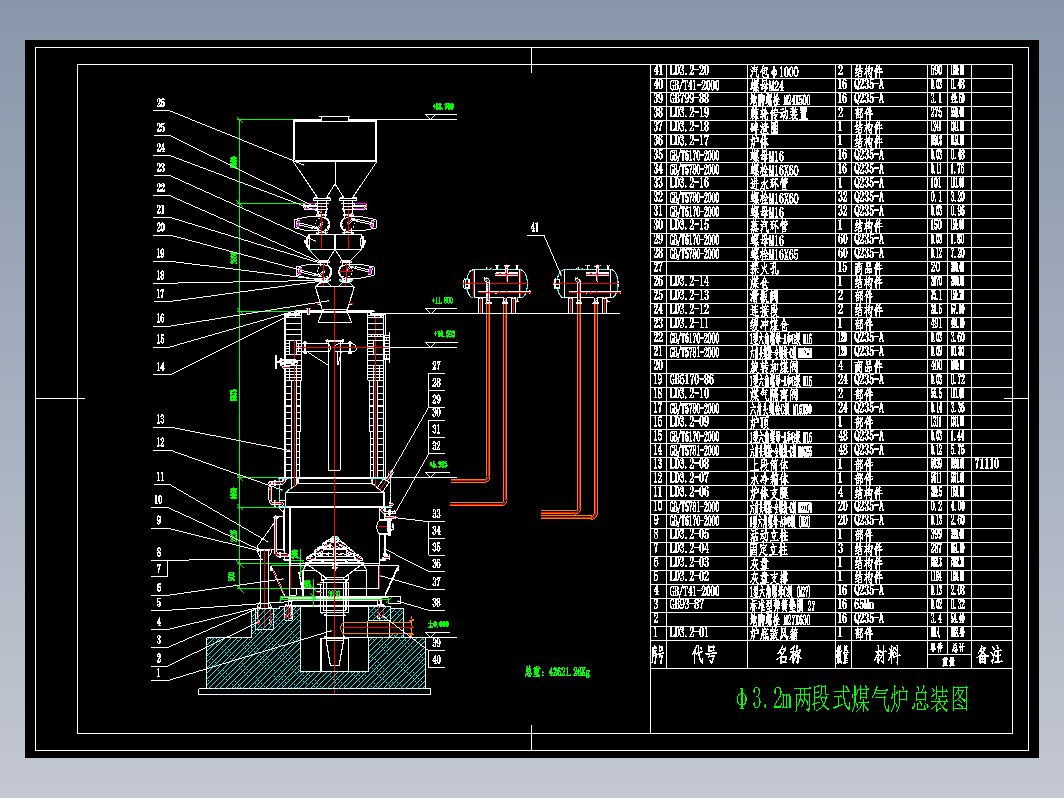Click the 备注 column header in the parts table
Viewport: 1064px width, 798px height.
point(989,655)
